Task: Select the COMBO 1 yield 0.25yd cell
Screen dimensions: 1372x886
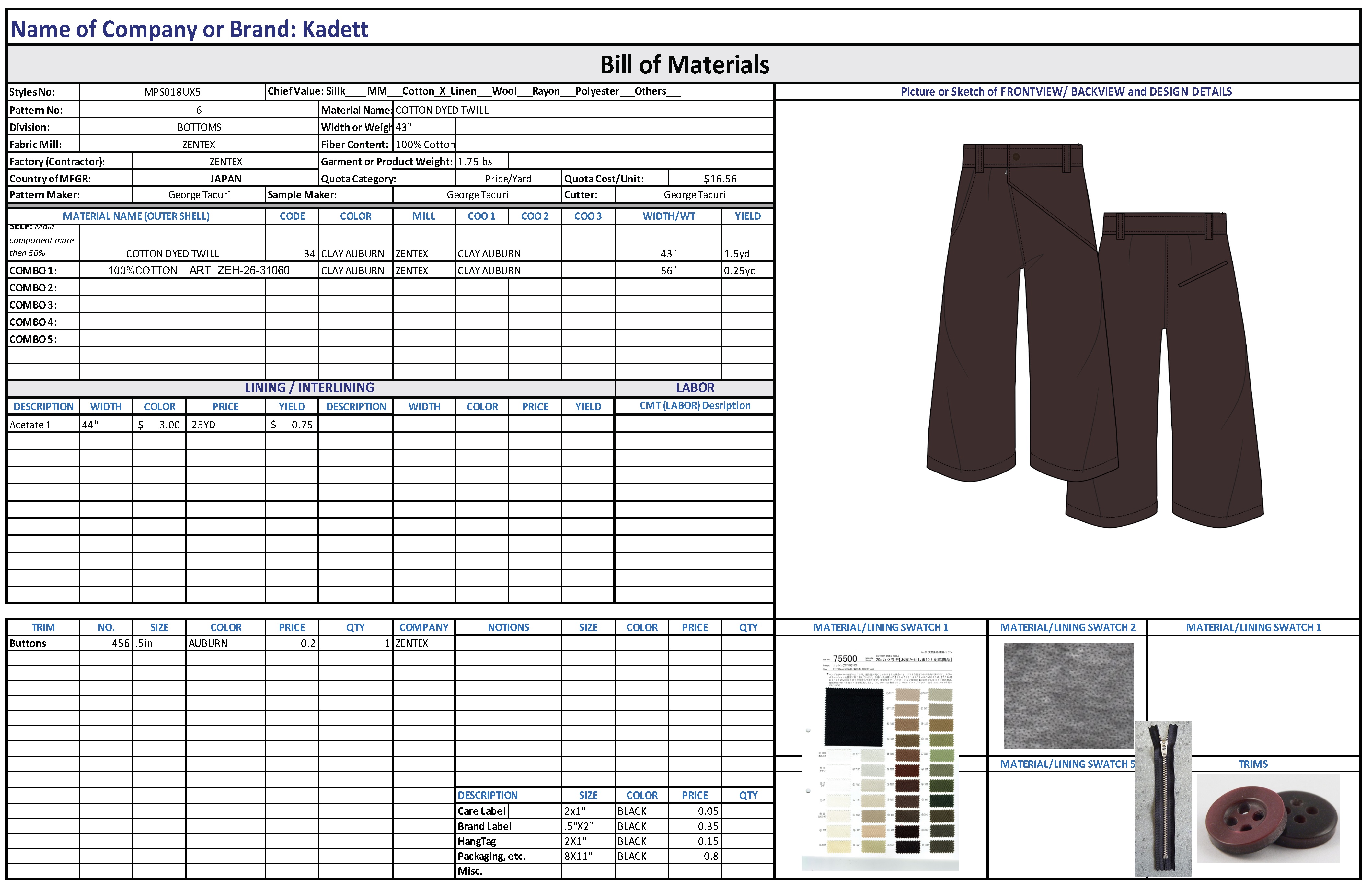Action: point(747,270)
